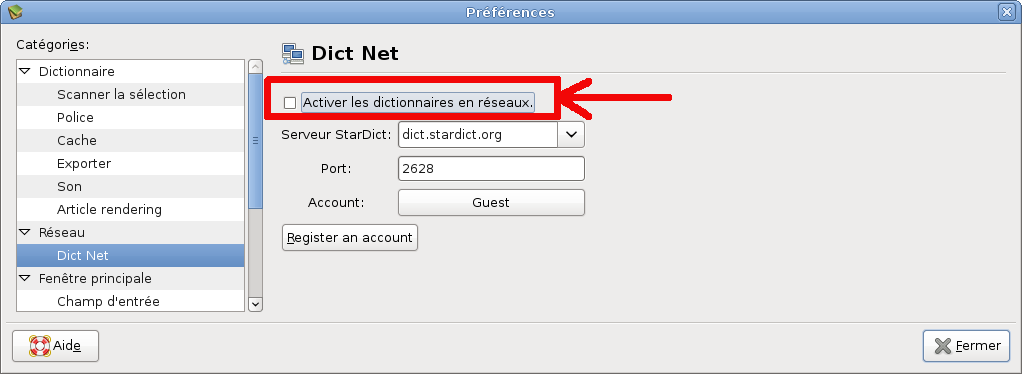Open the Serveur StarDict dropdown arrow
This screenshot has width=1022, height=374.
click(571, 135)
